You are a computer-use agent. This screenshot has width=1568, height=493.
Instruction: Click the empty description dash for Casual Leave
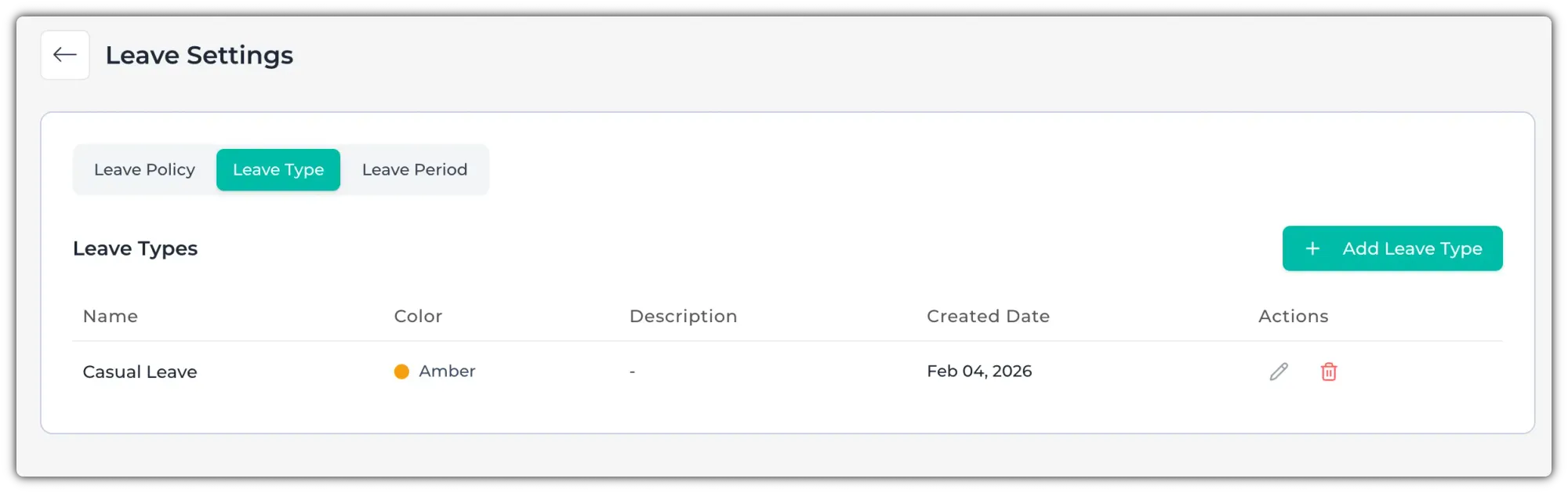(x=632, y=372)
